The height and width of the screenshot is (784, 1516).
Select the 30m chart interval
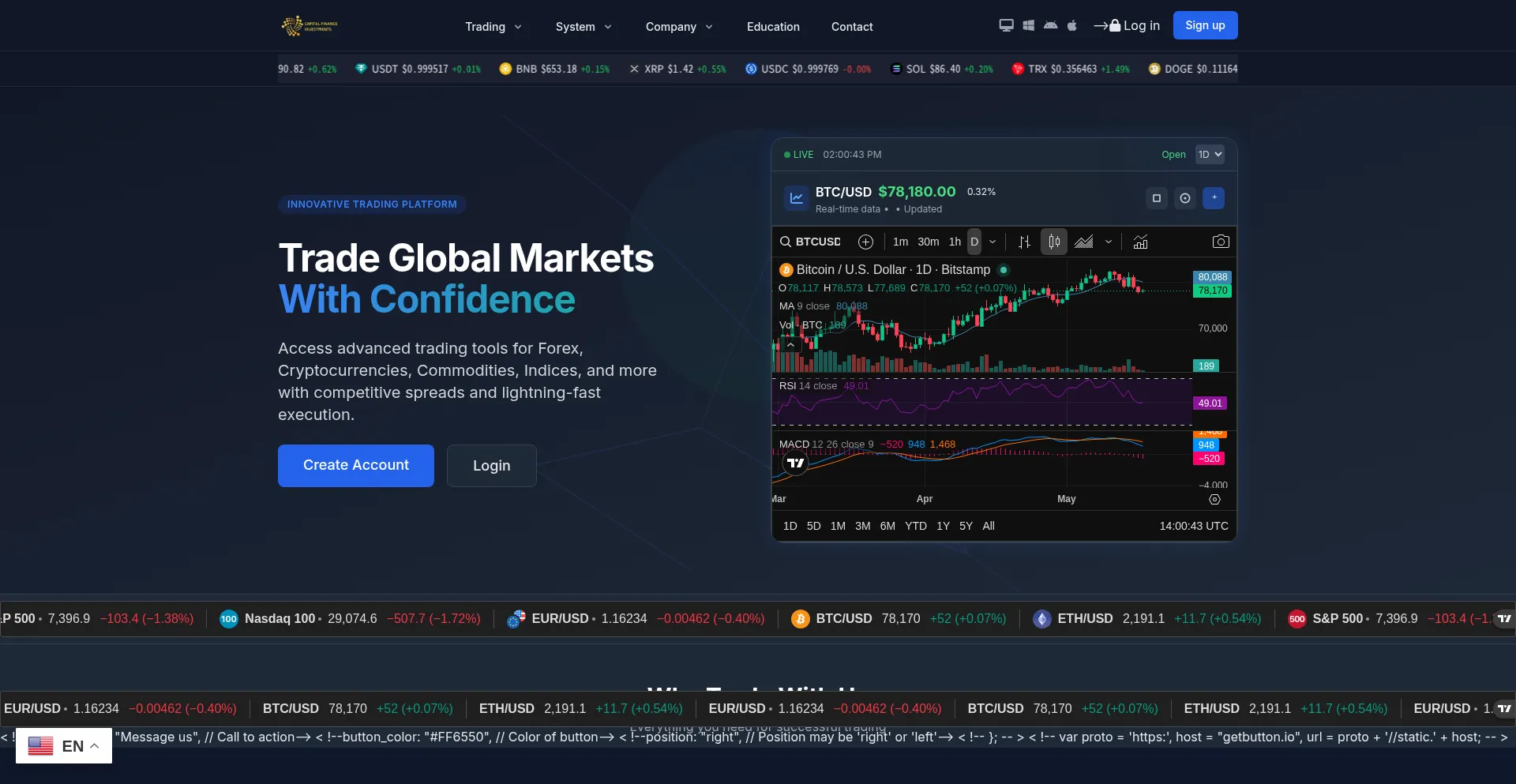point(929,242)
